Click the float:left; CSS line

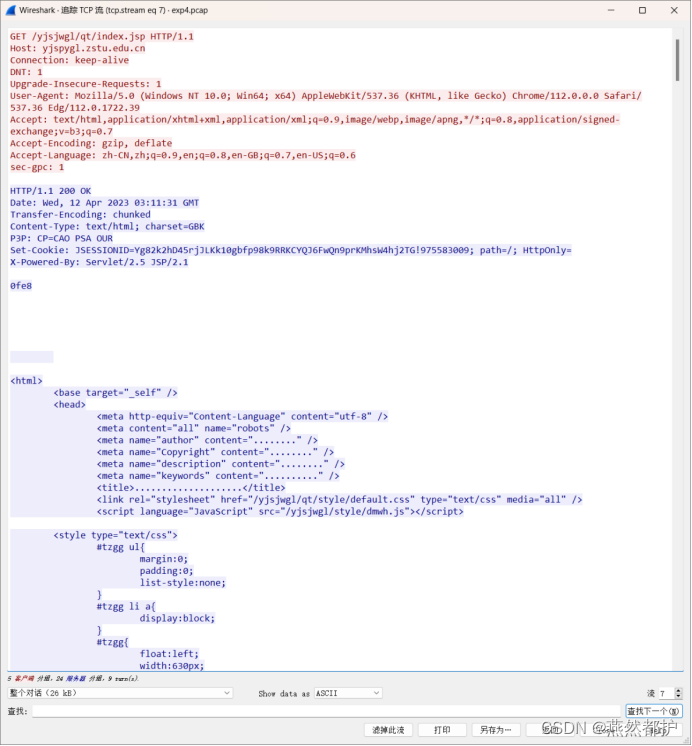click(169, 654)
